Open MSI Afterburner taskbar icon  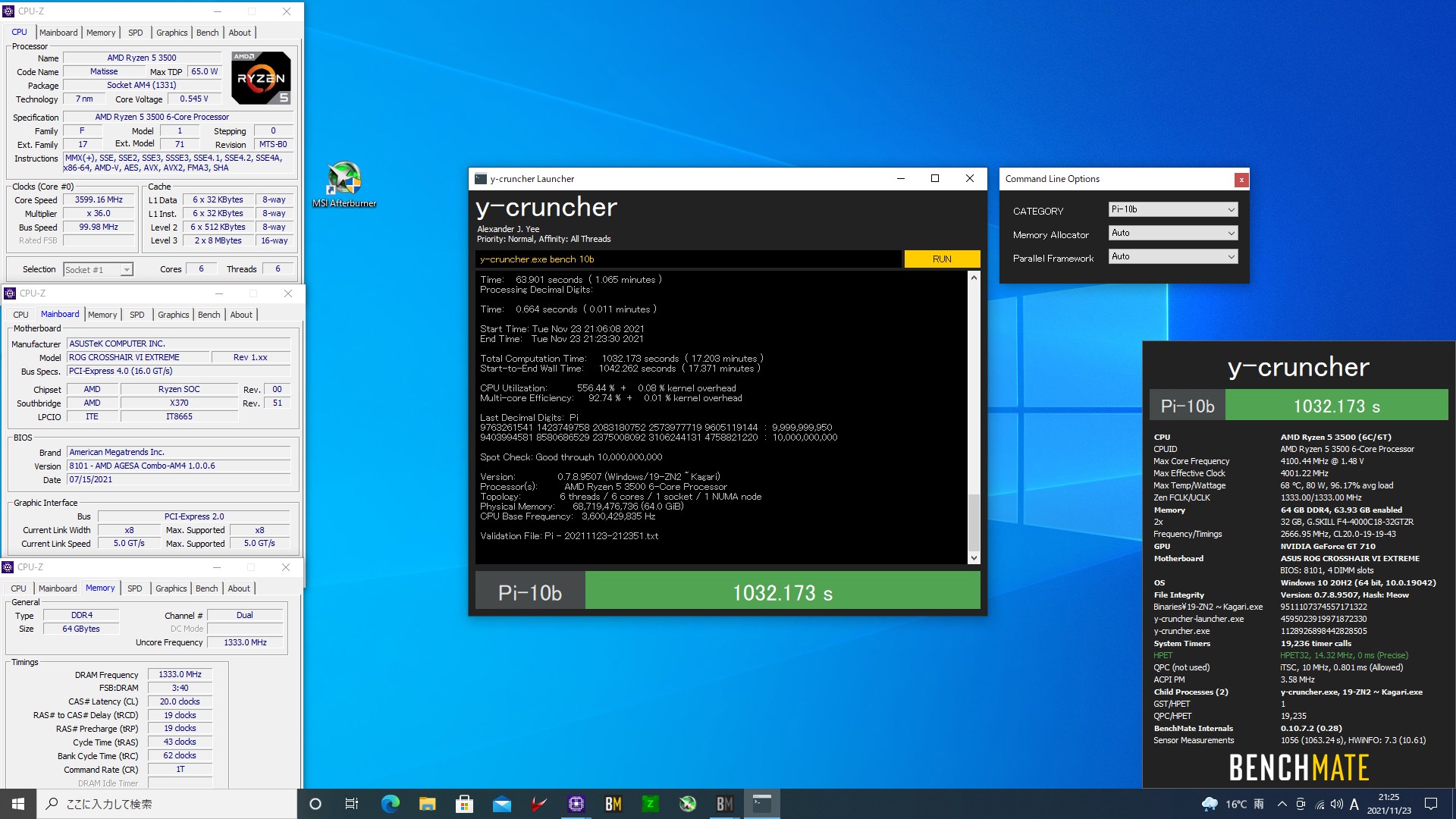point(687,804)
